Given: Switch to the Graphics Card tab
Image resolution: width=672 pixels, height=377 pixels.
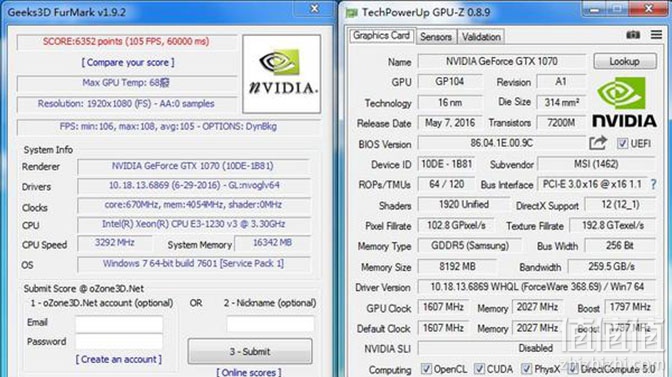Looking at the screenshot, I should pos(381,36).
